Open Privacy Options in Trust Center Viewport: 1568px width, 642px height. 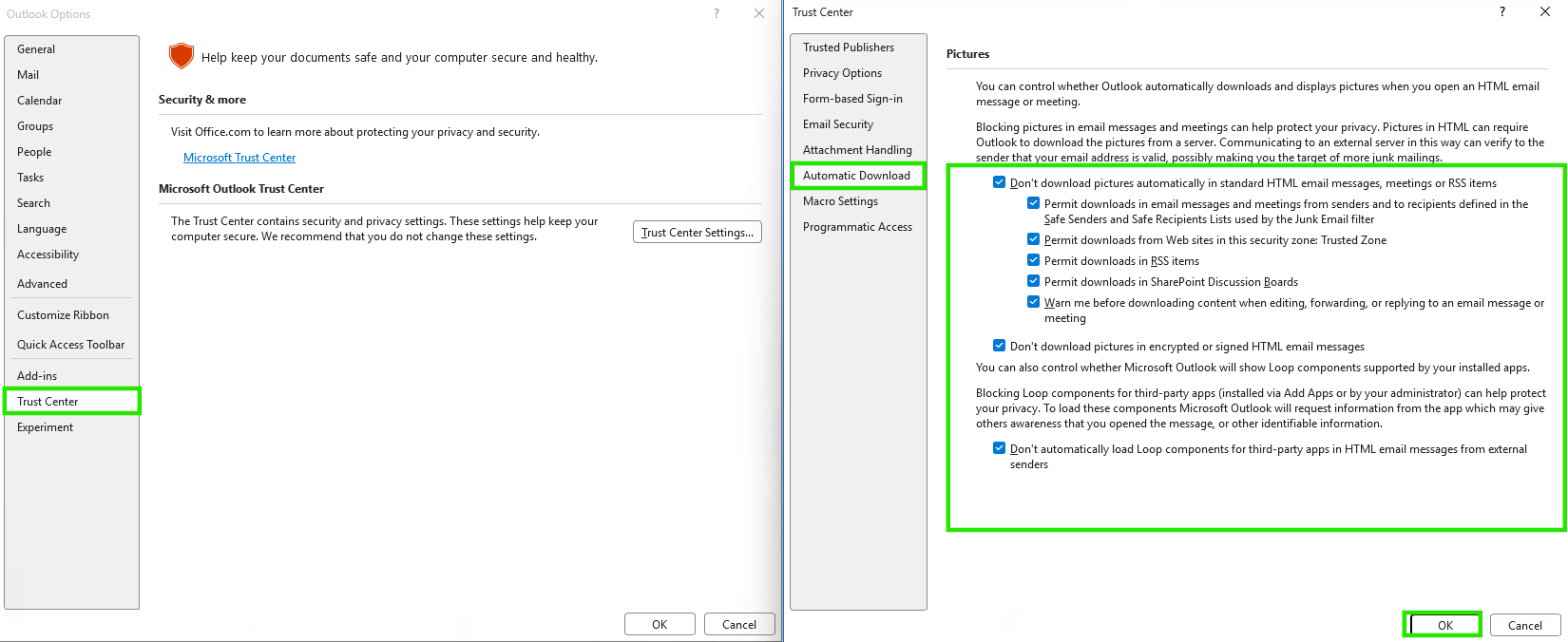tap(858, 73)
